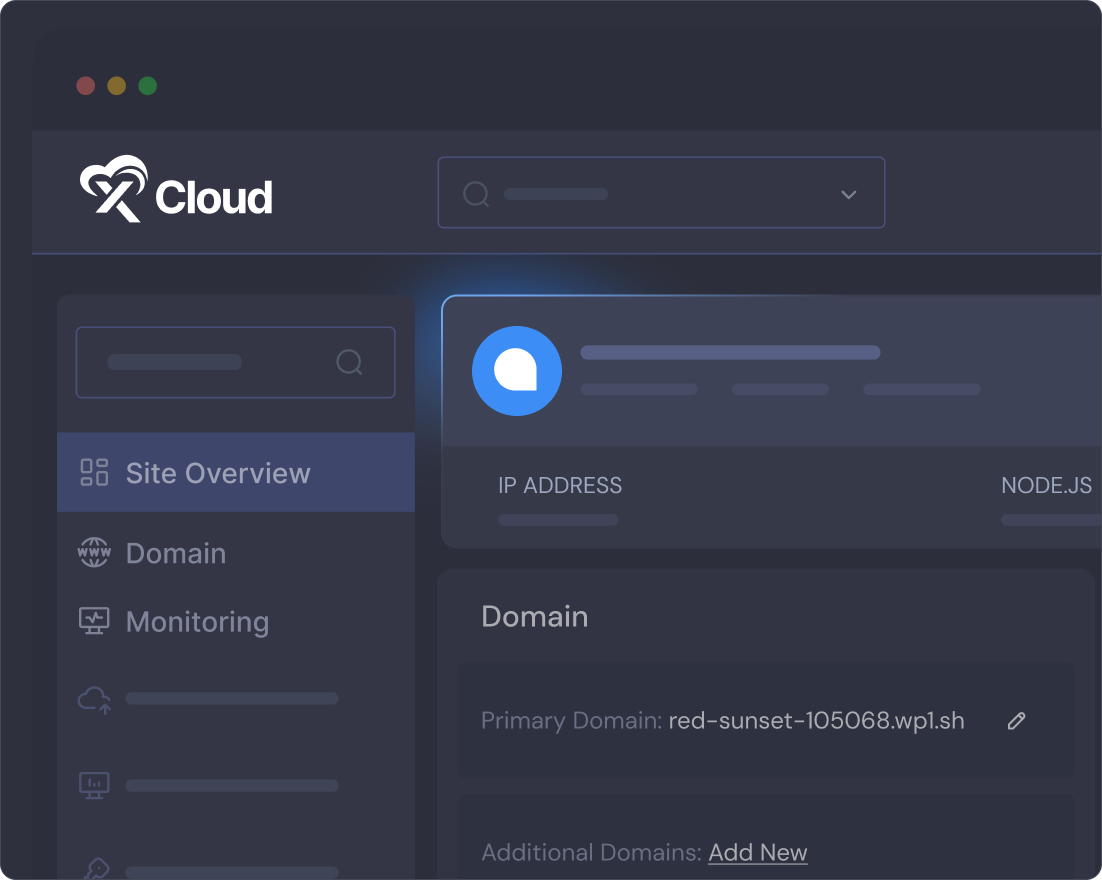Click the monitor chart sidebar icon
1102x880 pixels.
94,786
